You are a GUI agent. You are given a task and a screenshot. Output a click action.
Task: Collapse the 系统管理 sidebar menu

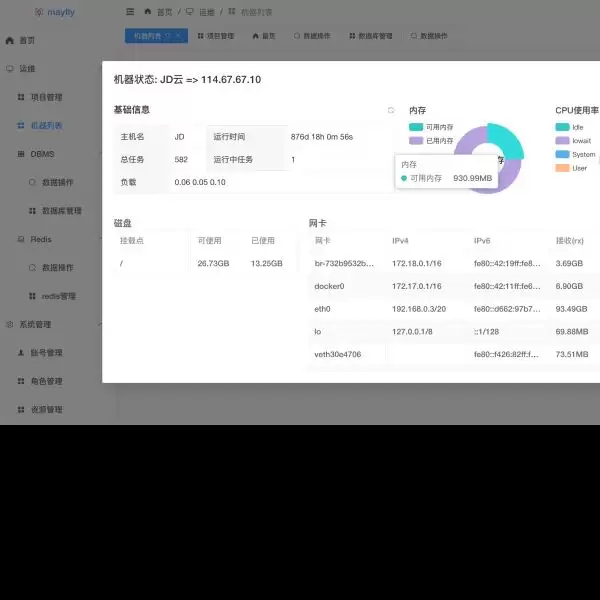click(x=52, y=324)
